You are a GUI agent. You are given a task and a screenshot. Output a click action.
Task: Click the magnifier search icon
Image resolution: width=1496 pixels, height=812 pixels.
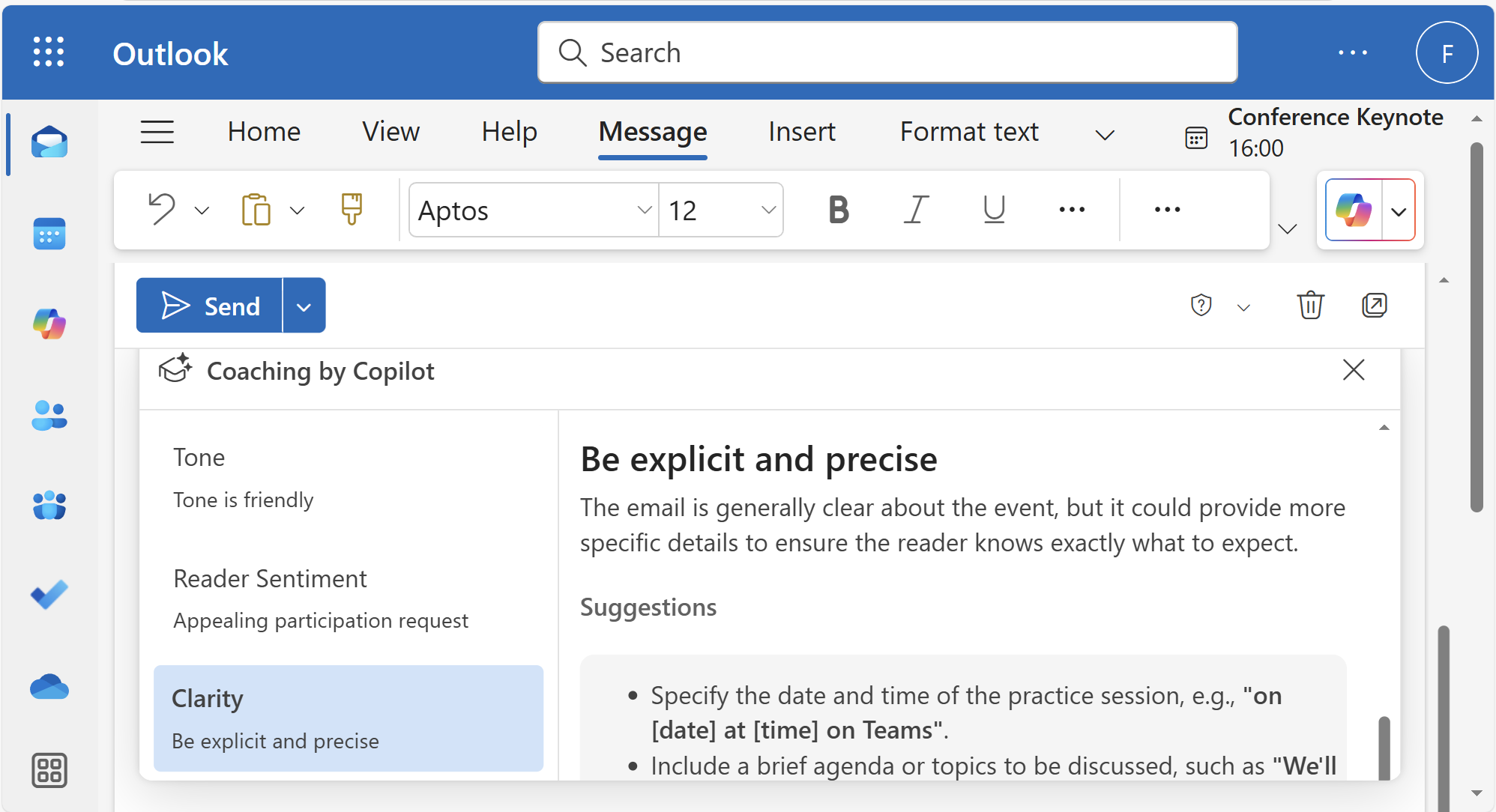coord(573,52)
